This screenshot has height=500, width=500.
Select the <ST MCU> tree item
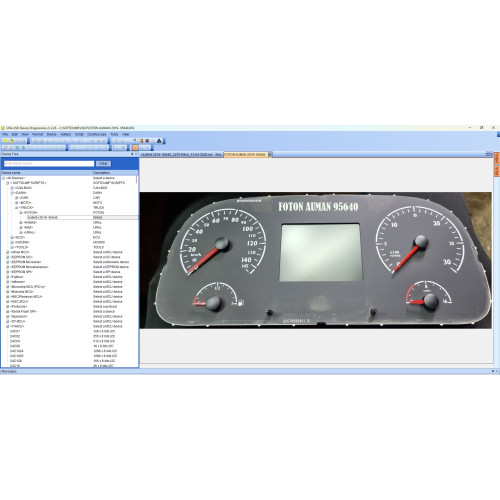18,321
